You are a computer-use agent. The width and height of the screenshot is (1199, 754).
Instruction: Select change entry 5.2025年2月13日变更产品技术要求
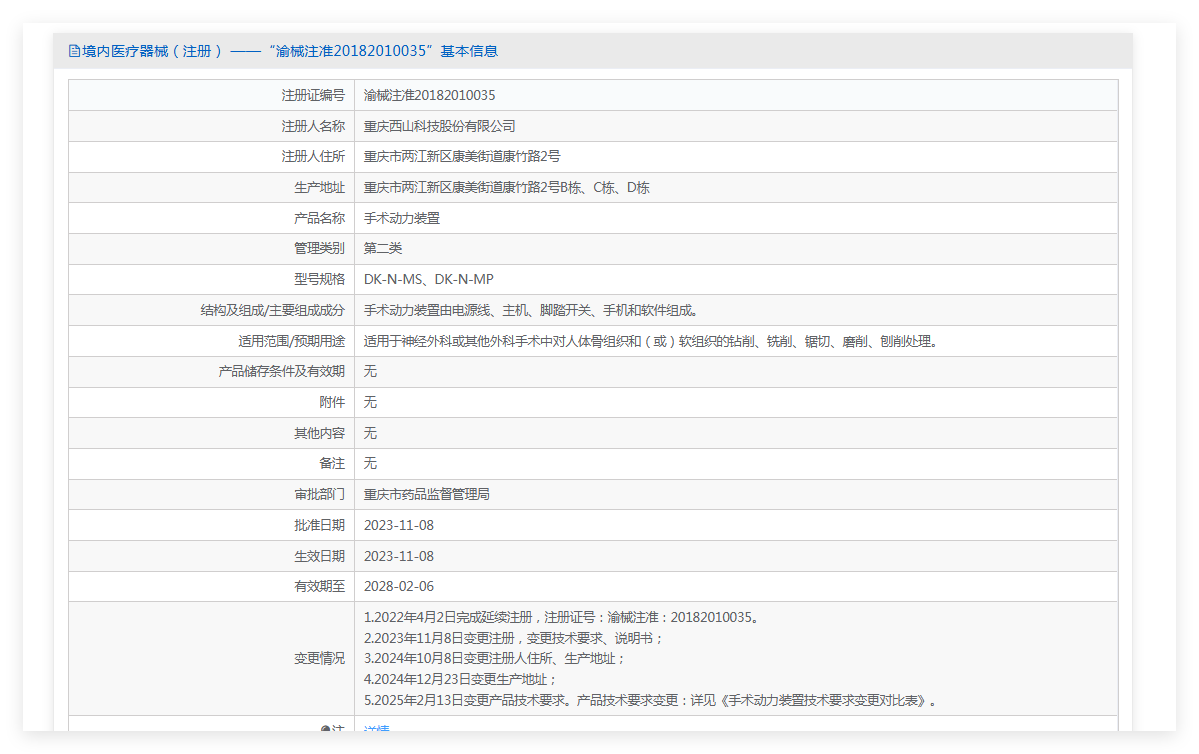[x=651, y=700]
